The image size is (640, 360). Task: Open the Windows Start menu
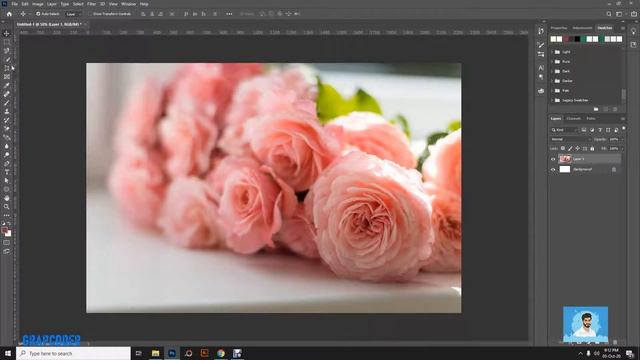[x=8, y=353]
